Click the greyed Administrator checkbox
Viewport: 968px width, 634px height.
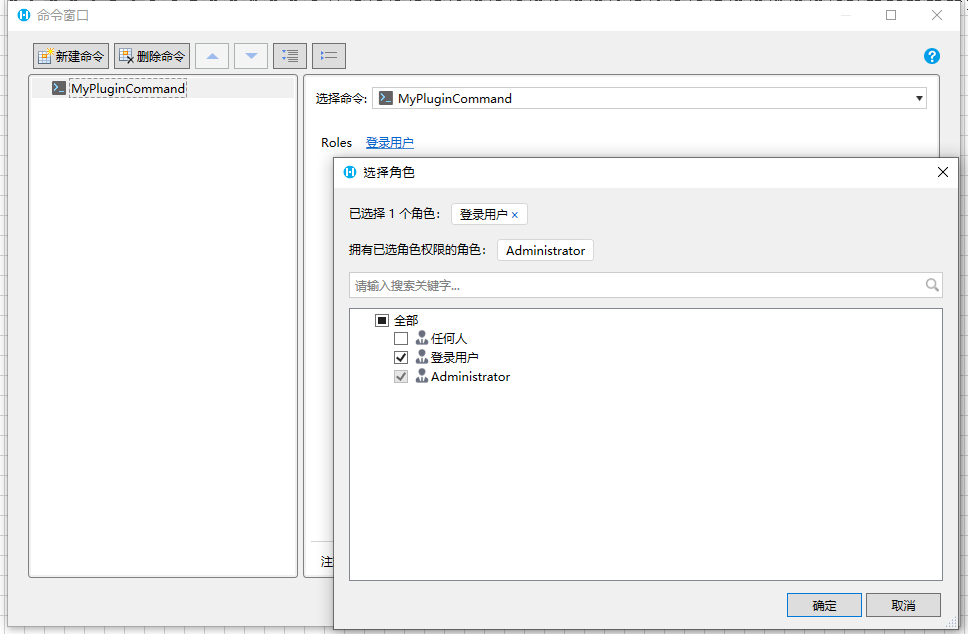401,377
